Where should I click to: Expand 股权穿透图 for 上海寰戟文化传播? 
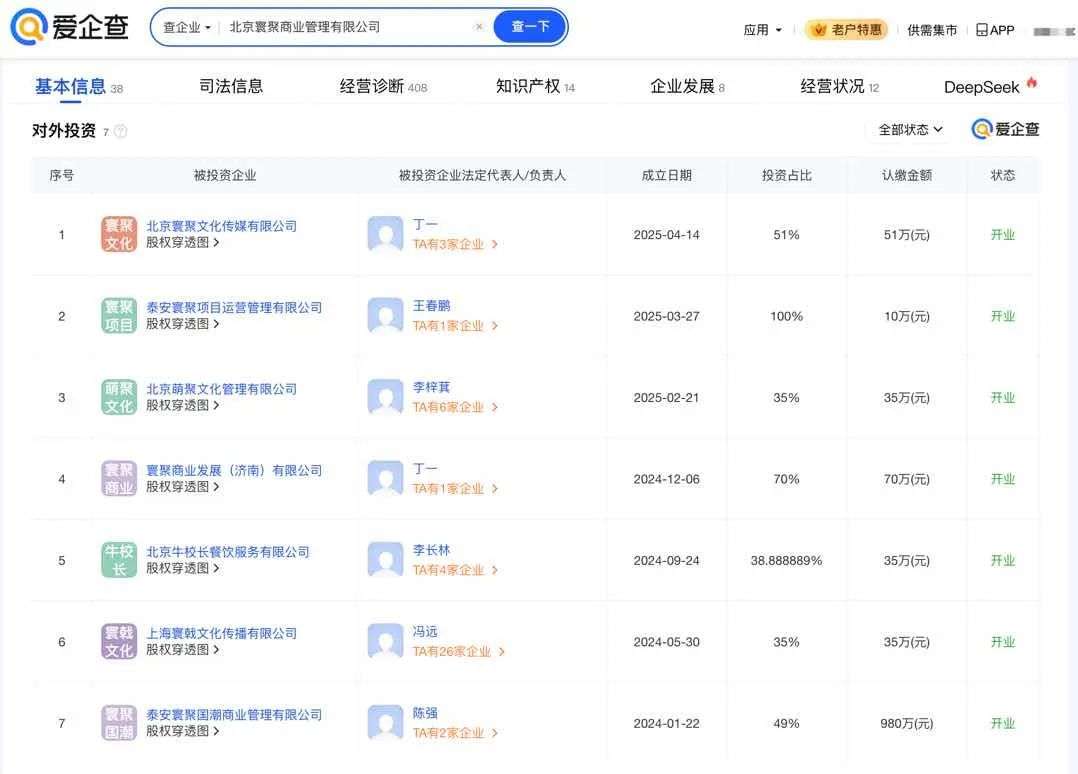pos(182,650)
